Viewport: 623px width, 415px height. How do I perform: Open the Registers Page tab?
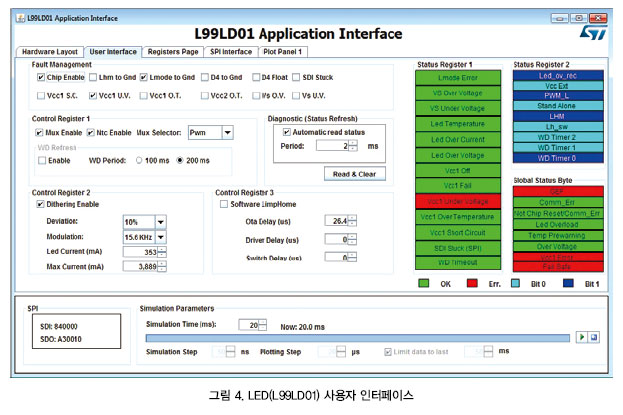coord(173,52)
